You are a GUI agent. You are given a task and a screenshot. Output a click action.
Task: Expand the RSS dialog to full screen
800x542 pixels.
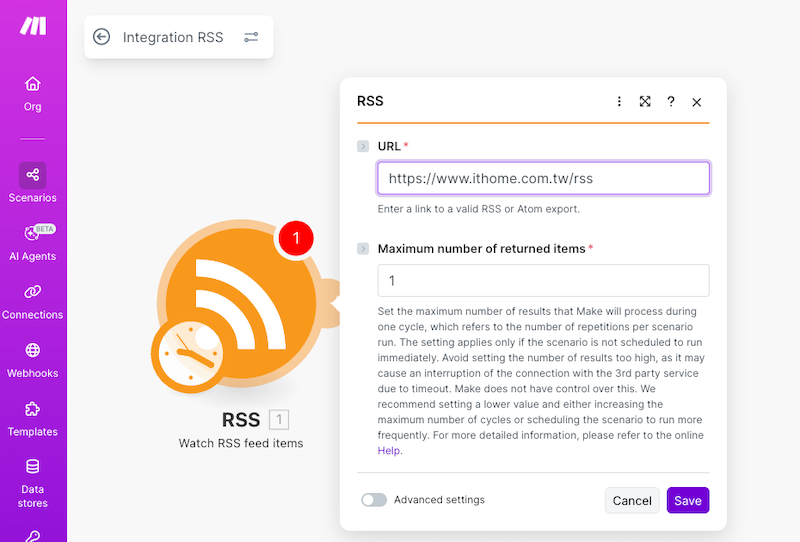coord(645,102)
